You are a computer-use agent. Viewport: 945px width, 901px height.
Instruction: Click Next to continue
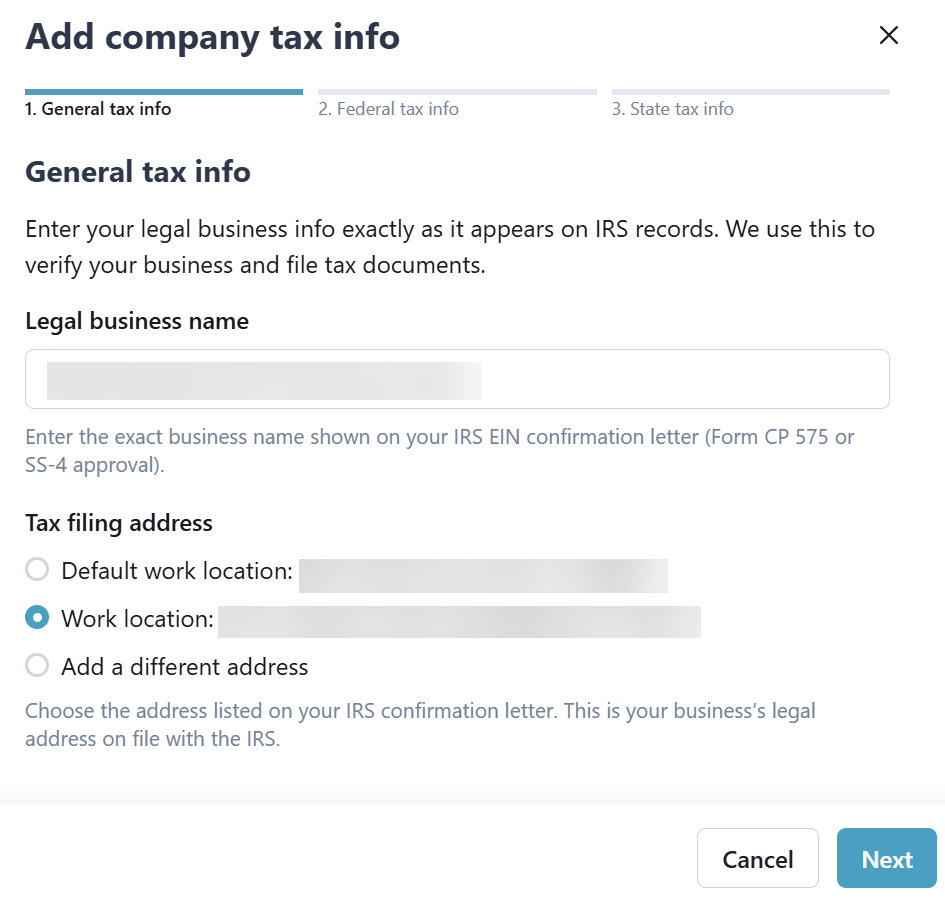(886, 859)
